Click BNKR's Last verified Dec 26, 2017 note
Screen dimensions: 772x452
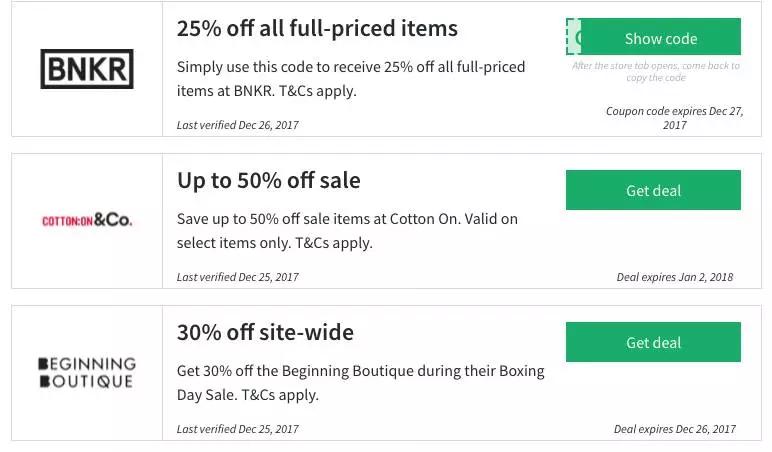(237, 126)
